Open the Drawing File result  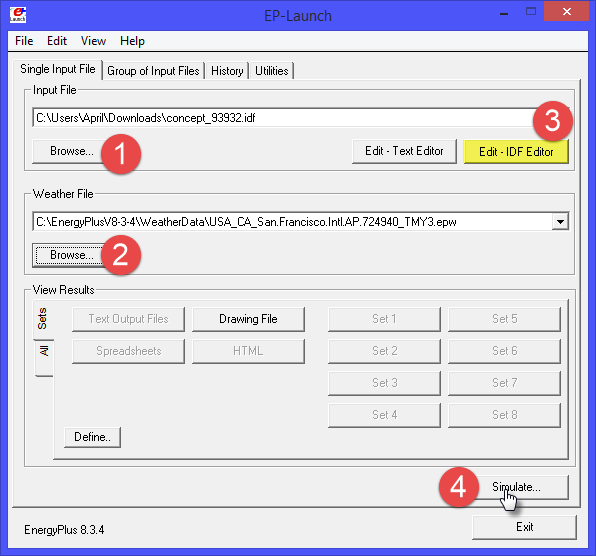tap(248, 319)
